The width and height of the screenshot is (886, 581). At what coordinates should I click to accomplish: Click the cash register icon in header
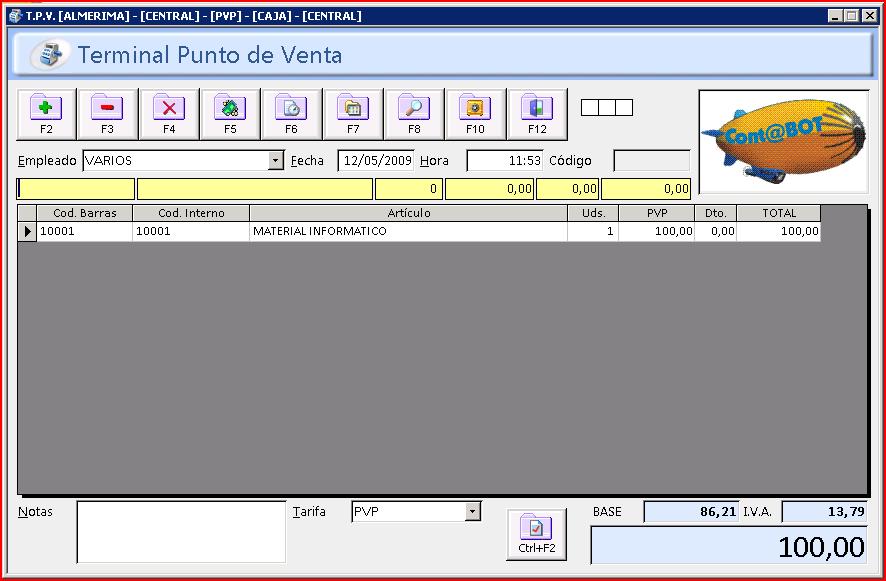[x=50, y=55]
